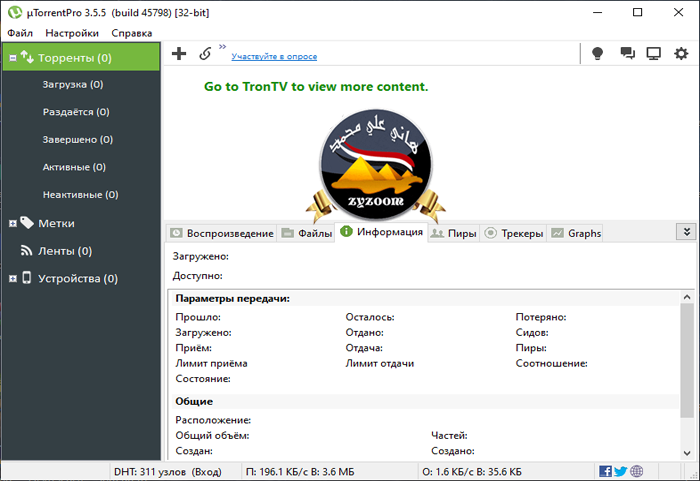Click the info pane vertical scrollbar thumb
The image size is (700, 481).
(687, 360)
